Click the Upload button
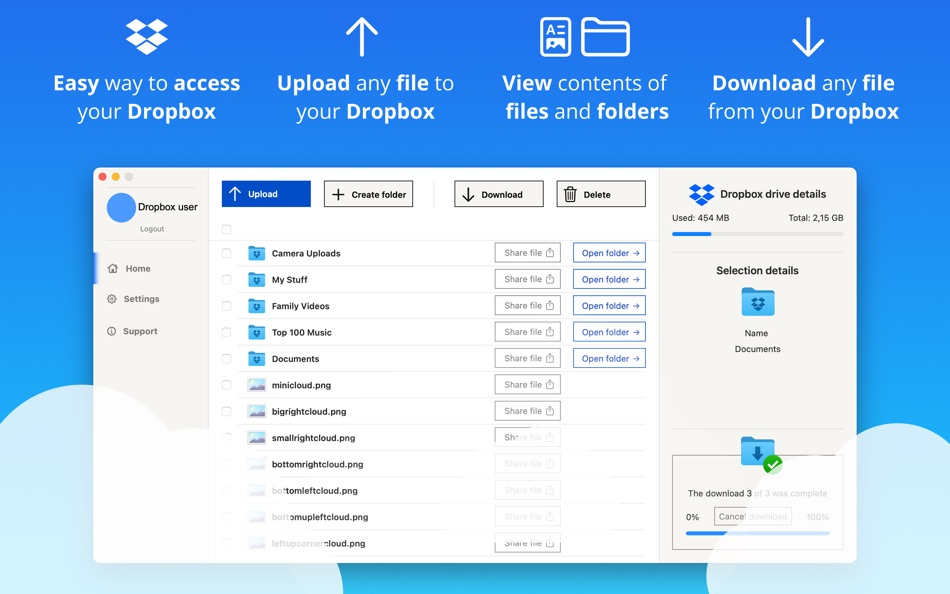 pos(266,194)
